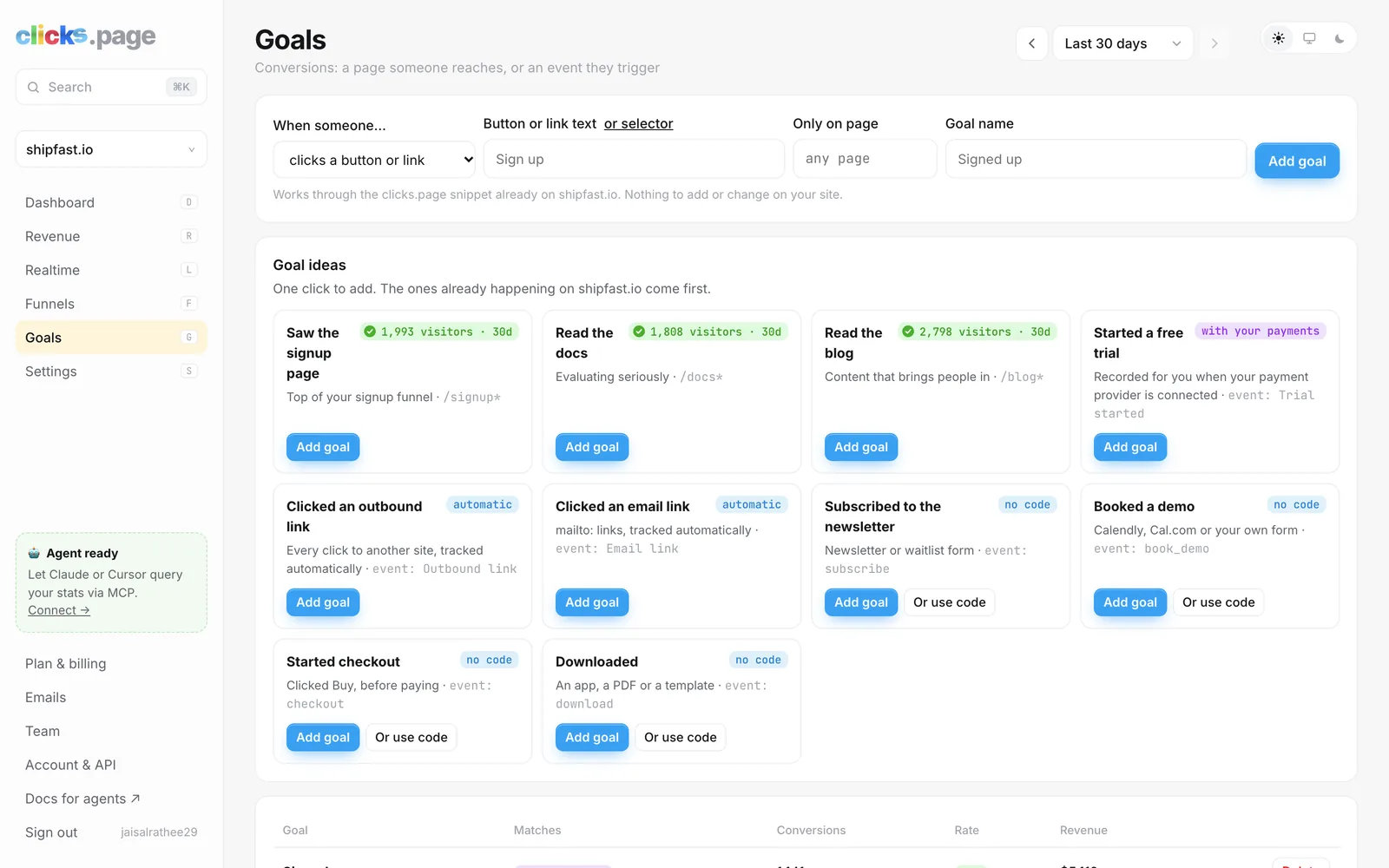The image size is (1389, 868).
Task: Select Goals in the sidebar
Action: tap(111, 338)
